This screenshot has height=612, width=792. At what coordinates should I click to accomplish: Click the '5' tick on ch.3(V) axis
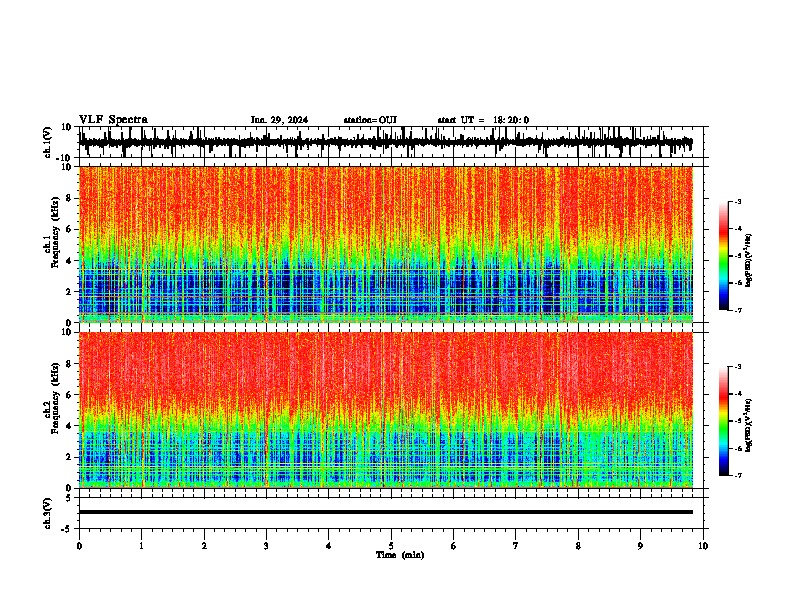point(69,497)
